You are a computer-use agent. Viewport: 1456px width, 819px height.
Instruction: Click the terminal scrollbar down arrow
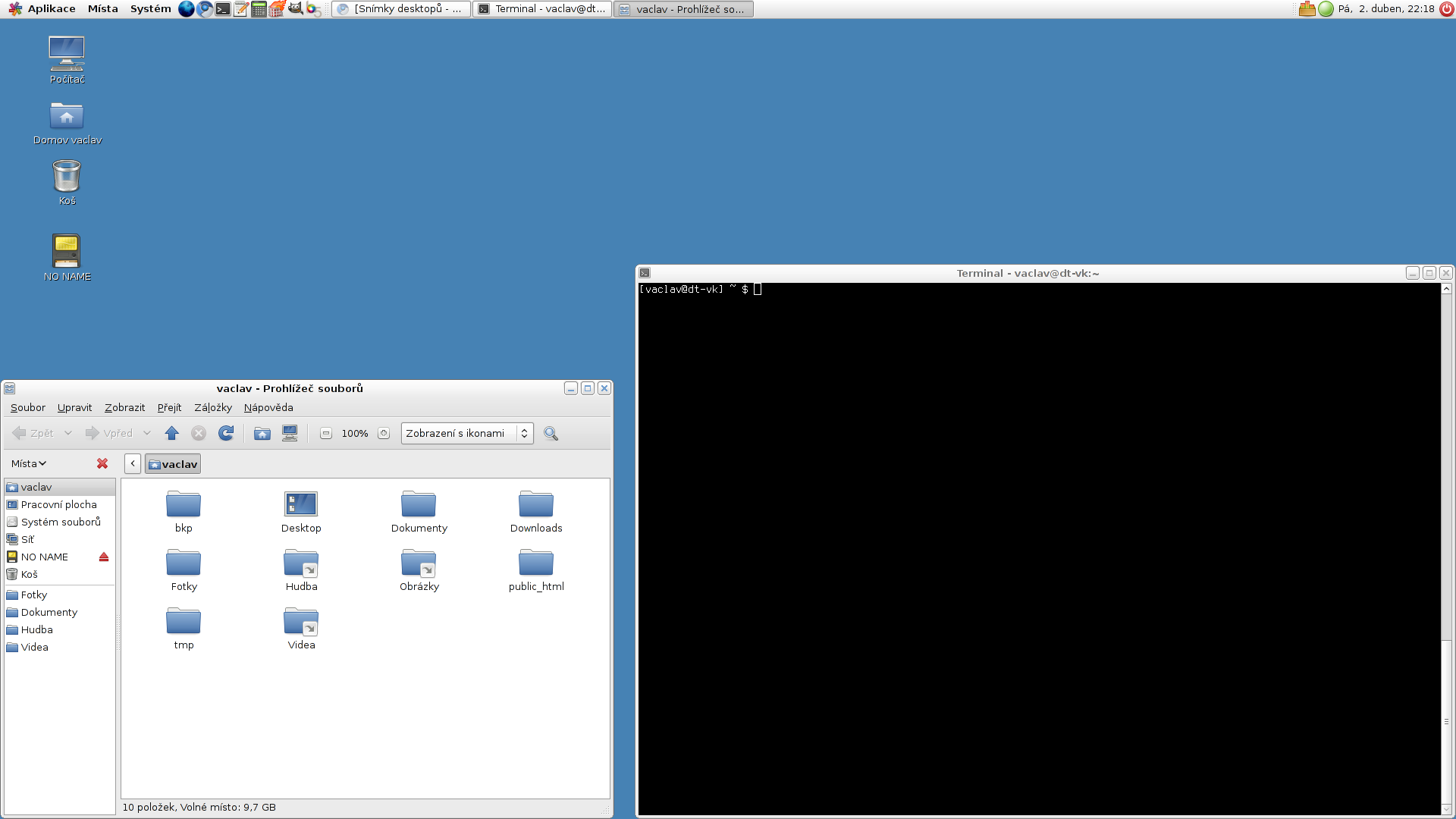click(x=1447, y=809)
